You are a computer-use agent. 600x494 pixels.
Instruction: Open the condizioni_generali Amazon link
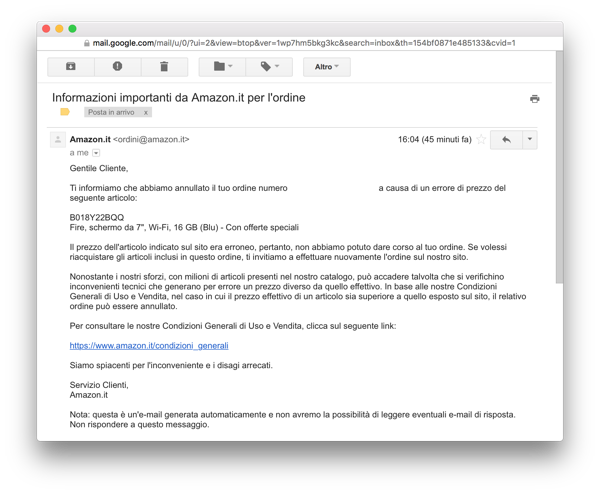149,346
